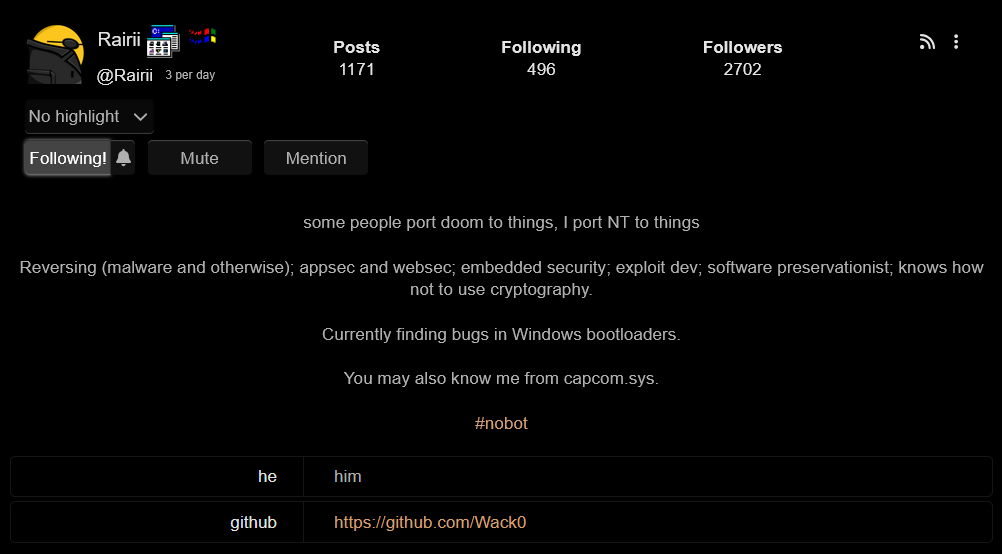Click the Rairii display name
This screenshot has width=1002, height=554.
coord(119,40)
